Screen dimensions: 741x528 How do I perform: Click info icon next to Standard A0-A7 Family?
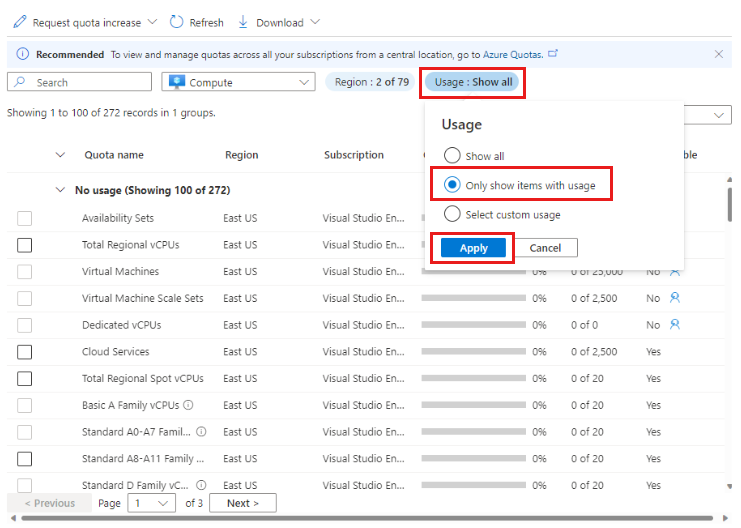[201, 432]
